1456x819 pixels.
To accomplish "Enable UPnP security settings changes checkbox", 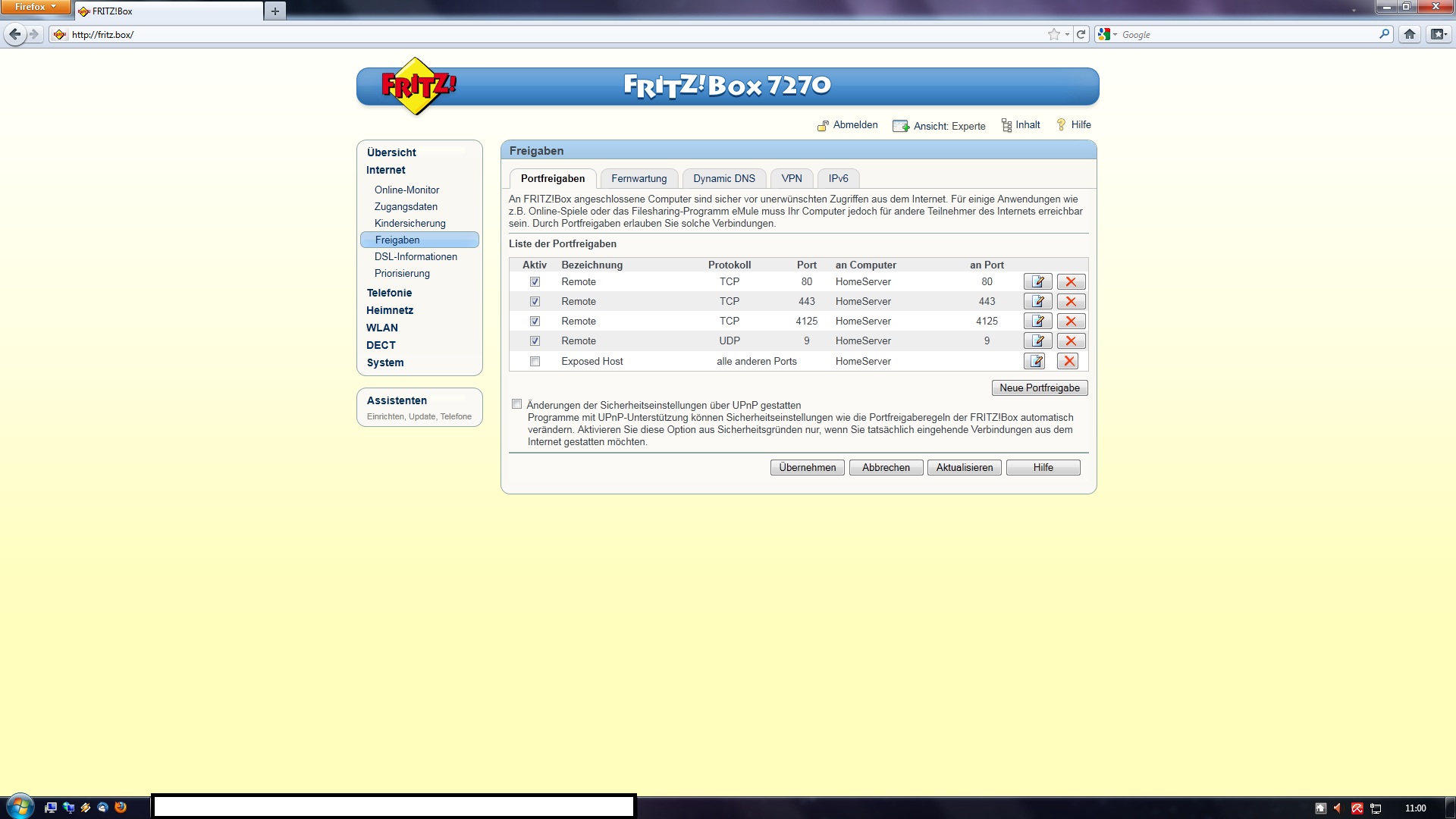I will pyautogui.click(x=516, y=404).
